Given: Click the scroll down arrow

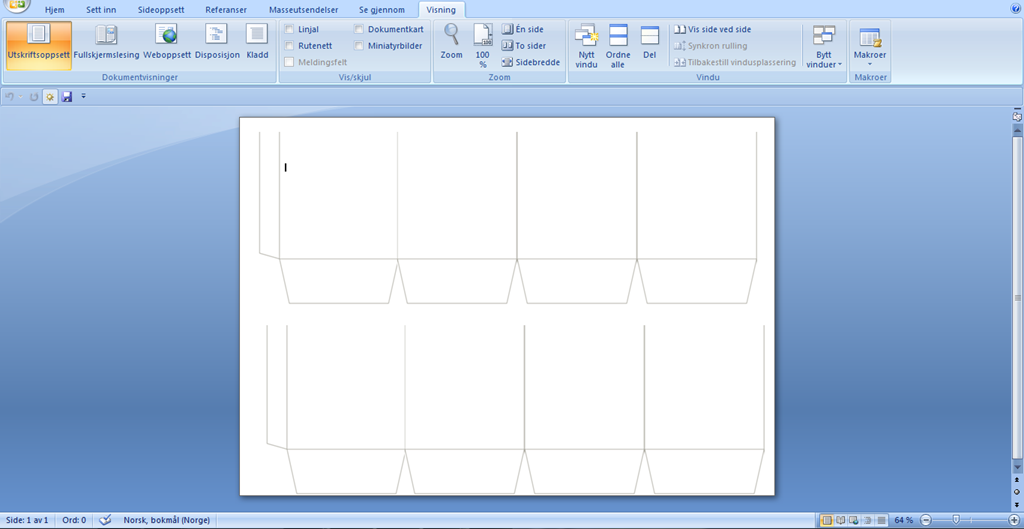Looking at the screenshot, I should (x=1017, y=468).
